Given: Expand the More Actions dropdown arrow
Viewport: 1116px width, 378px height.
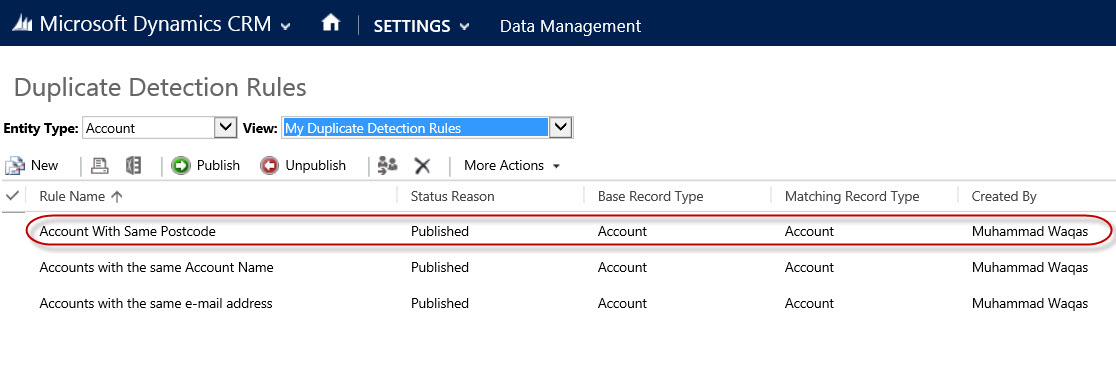Looking at the screenshot, I should [556, 167].
